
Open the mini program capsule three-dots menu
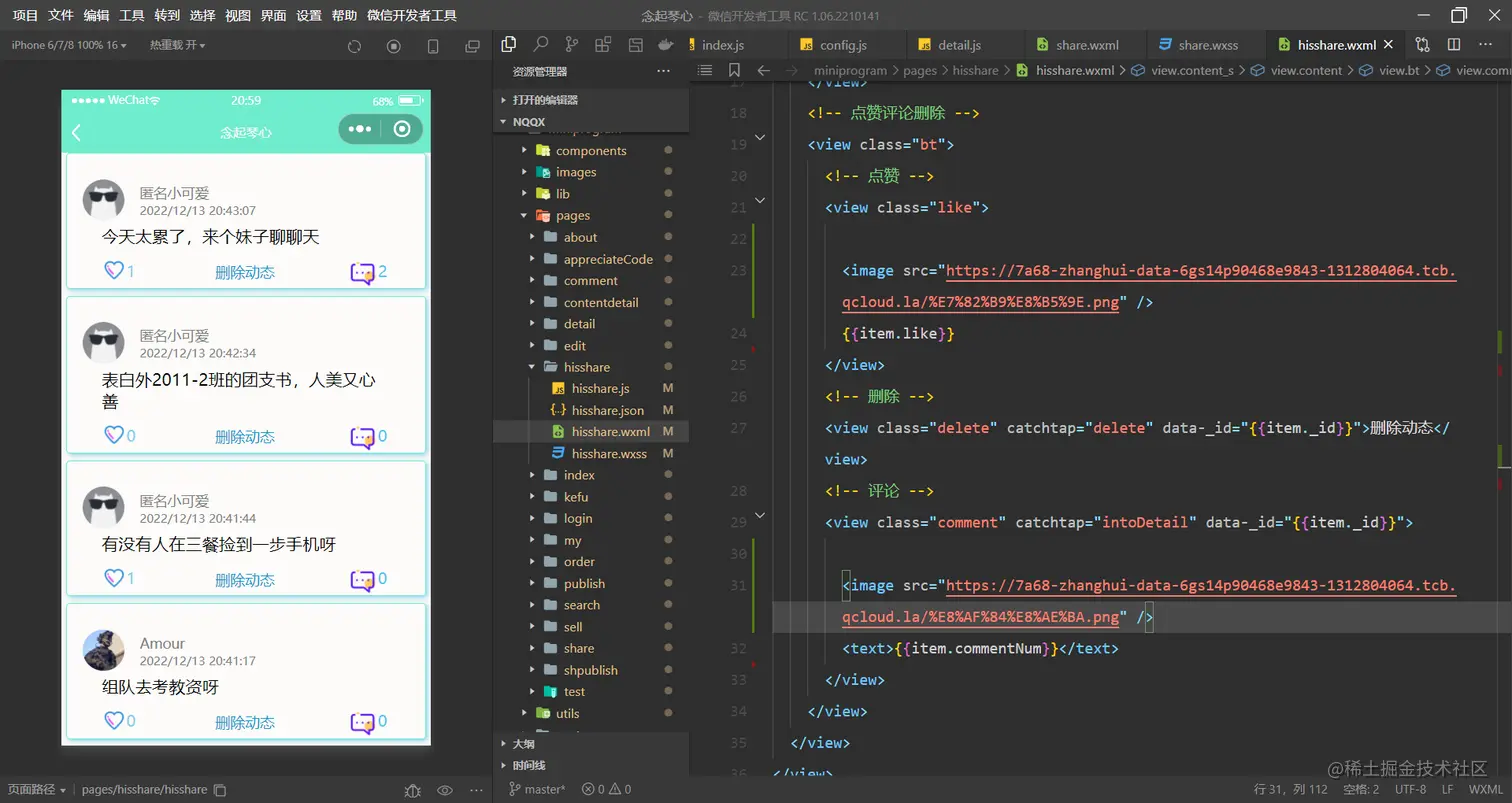[x=360, y=129]
